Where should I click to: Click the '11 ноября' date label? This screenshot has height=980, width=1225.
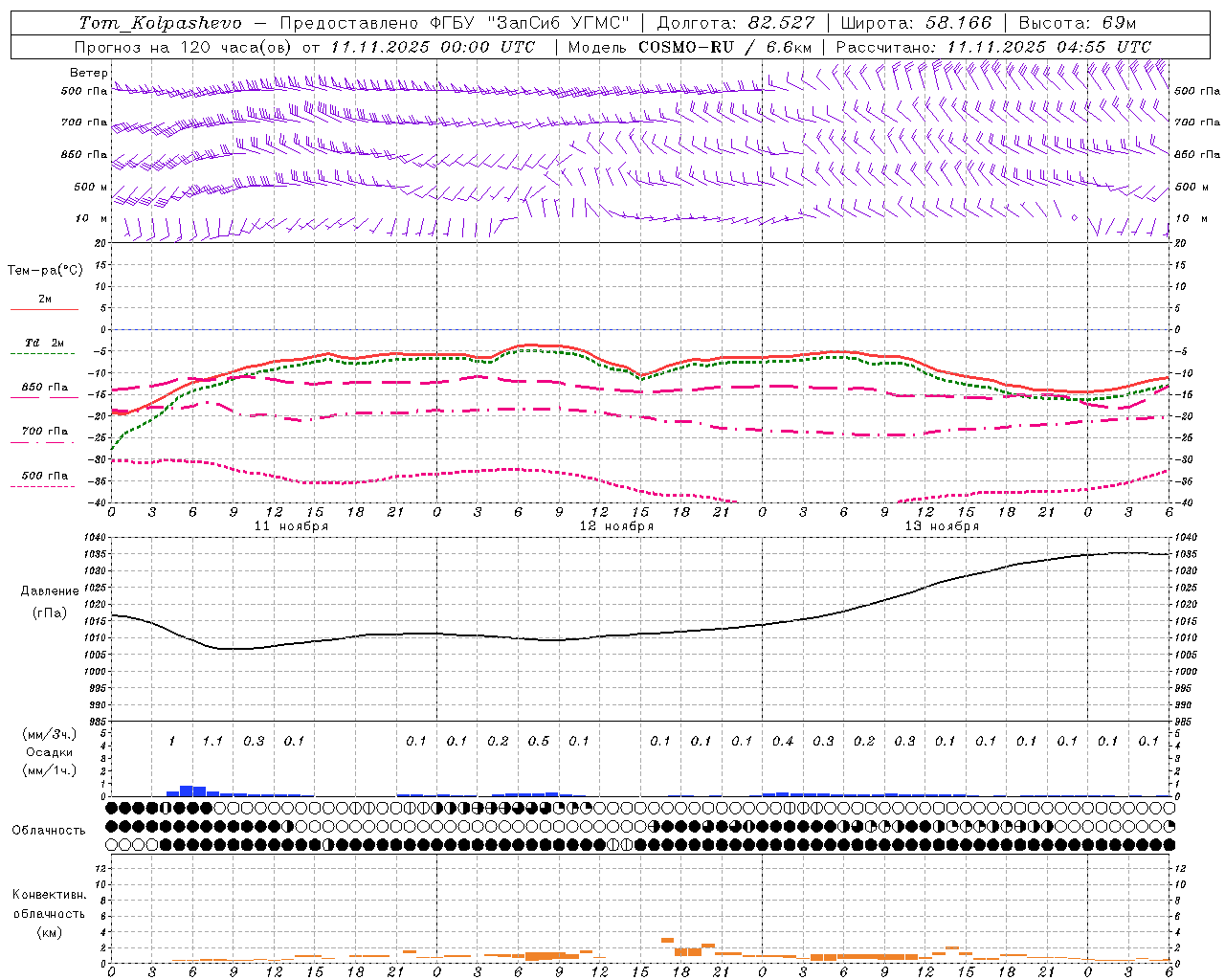(291, 526)
